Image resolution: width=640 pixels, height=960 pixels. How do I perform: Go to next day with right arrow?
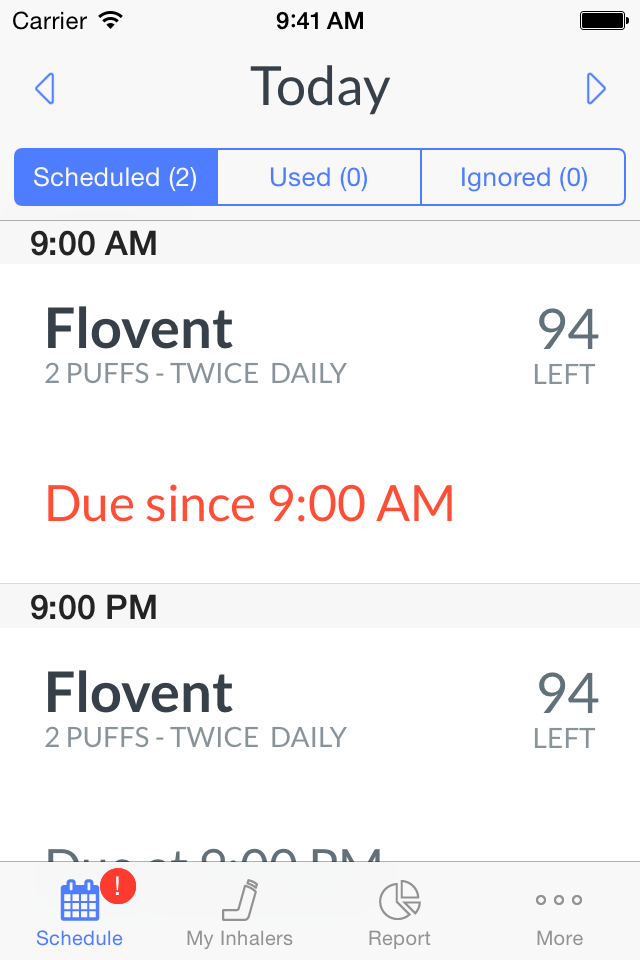[596, 89]
